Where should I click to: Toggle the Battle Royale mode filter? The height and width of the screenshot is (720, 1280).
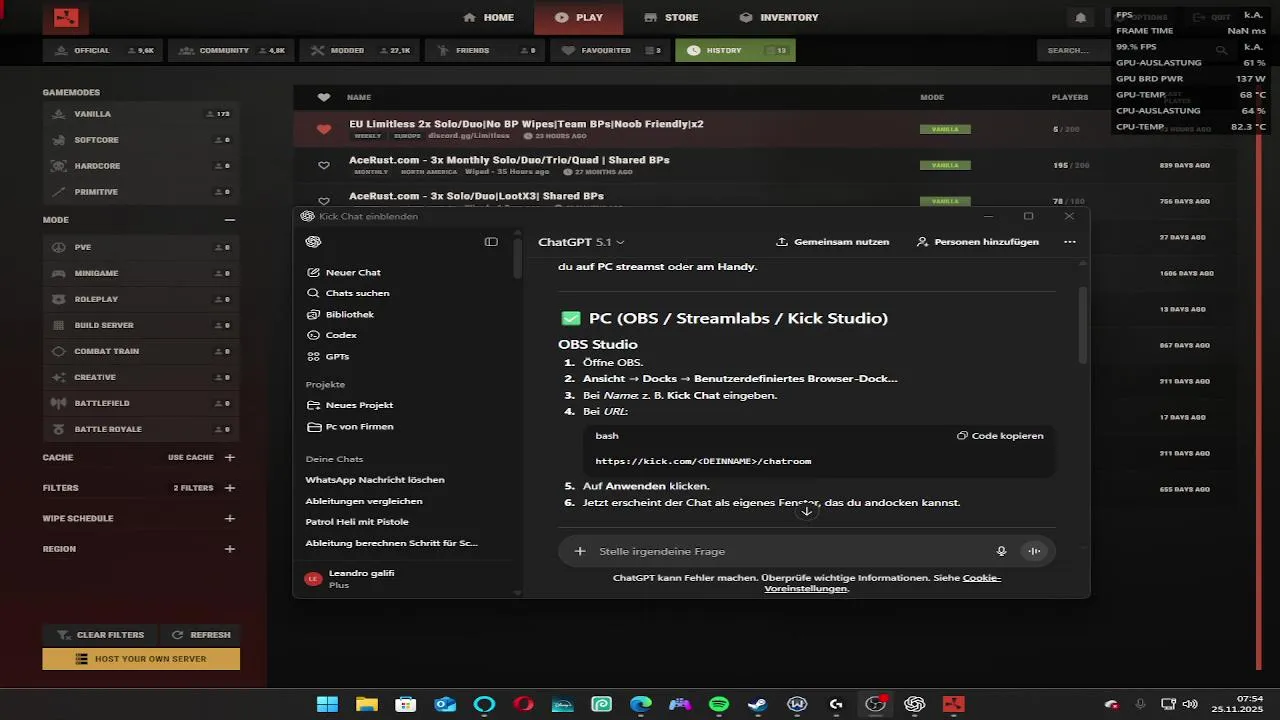coord(141,429)
